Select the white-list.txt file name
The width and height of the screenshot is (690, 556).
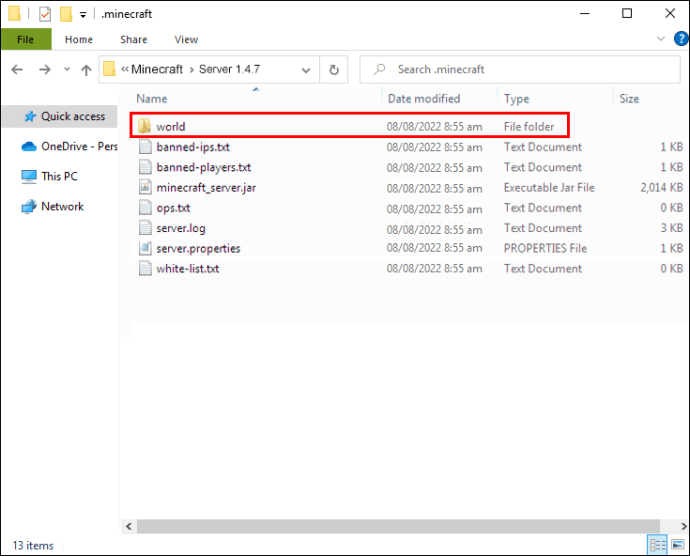click(x=187, y=269)
